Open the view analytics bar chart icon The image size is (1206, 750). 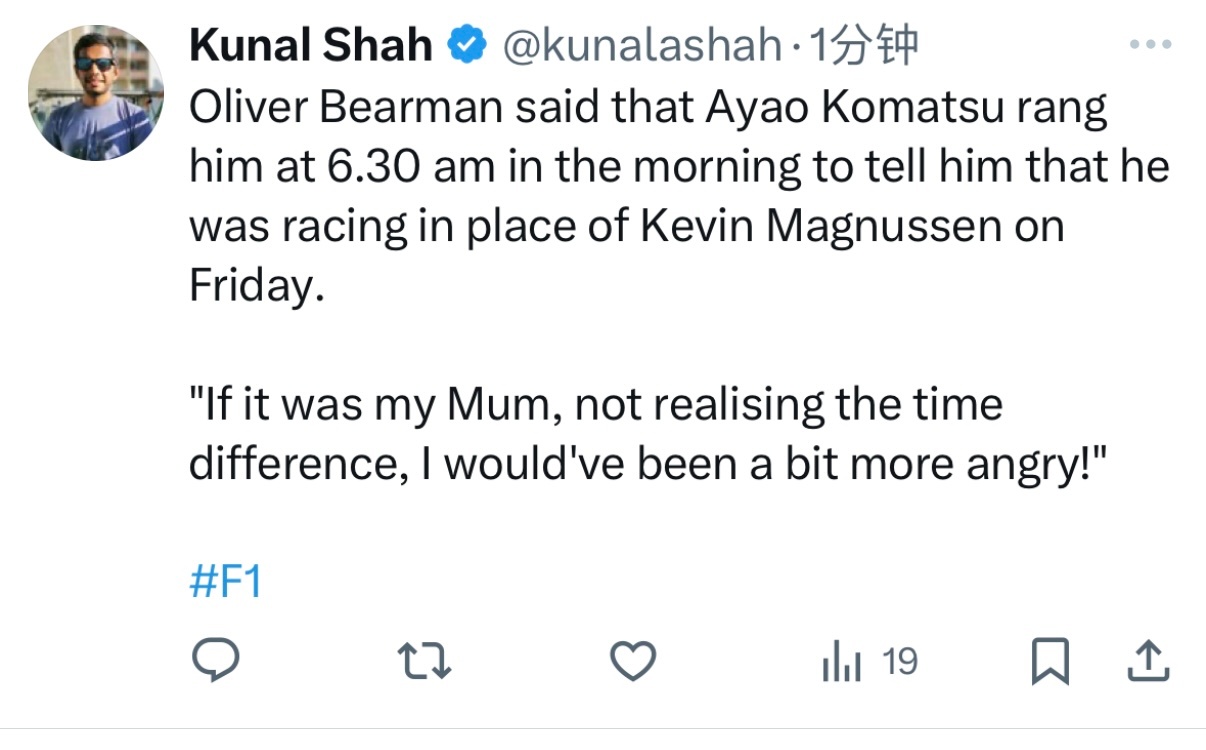click(841, 663)
